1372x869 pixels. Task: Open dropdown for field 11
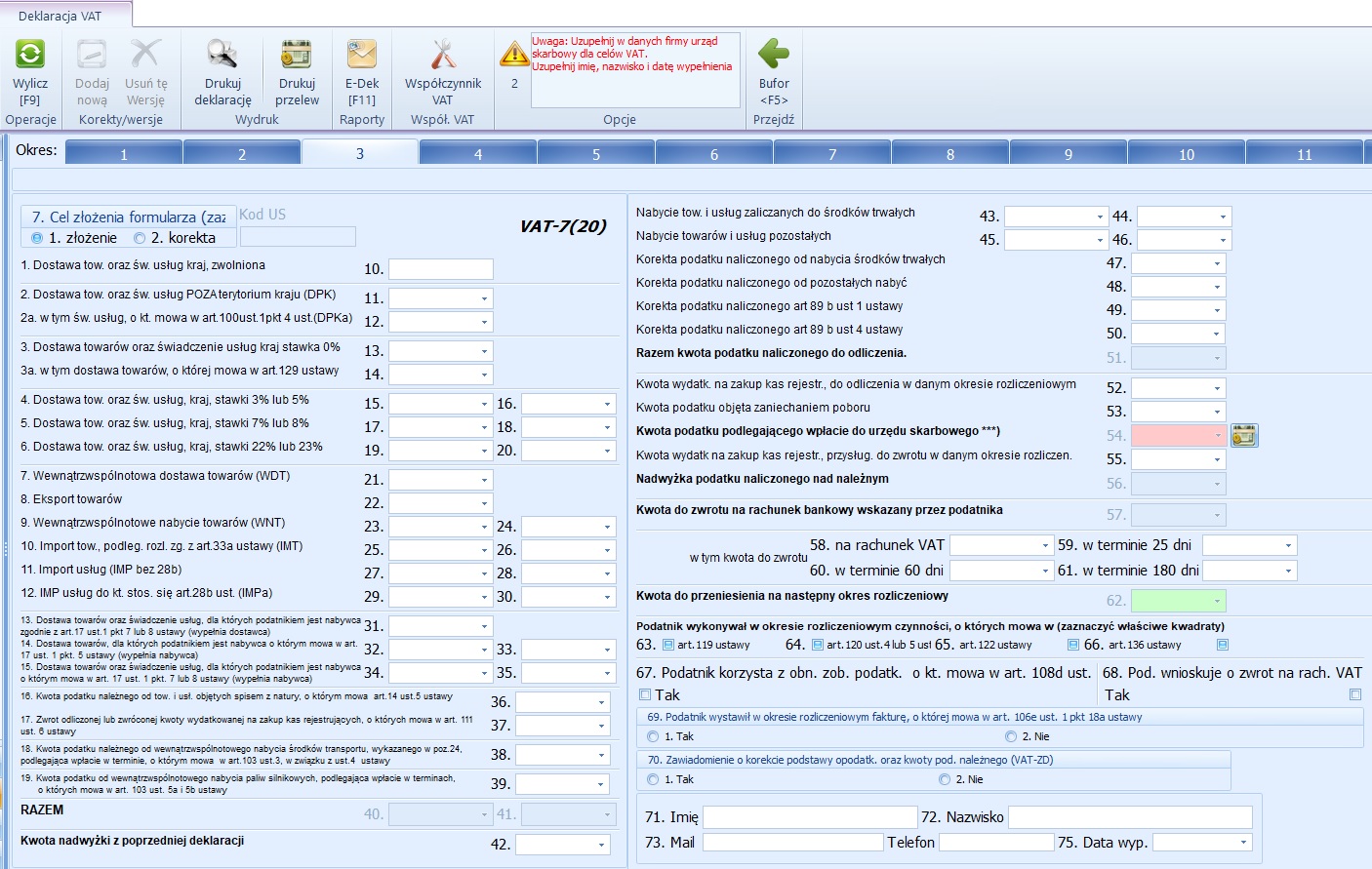[x=484, y=298]
